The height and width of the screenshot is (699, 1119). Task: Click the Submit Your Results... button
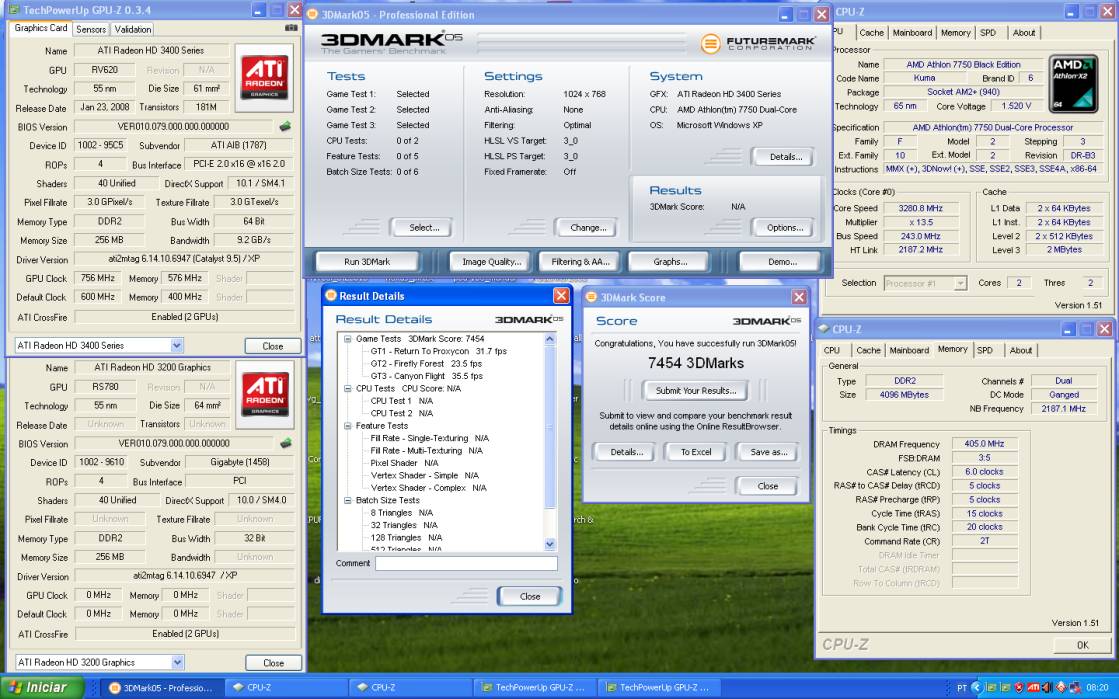point(696,391)
